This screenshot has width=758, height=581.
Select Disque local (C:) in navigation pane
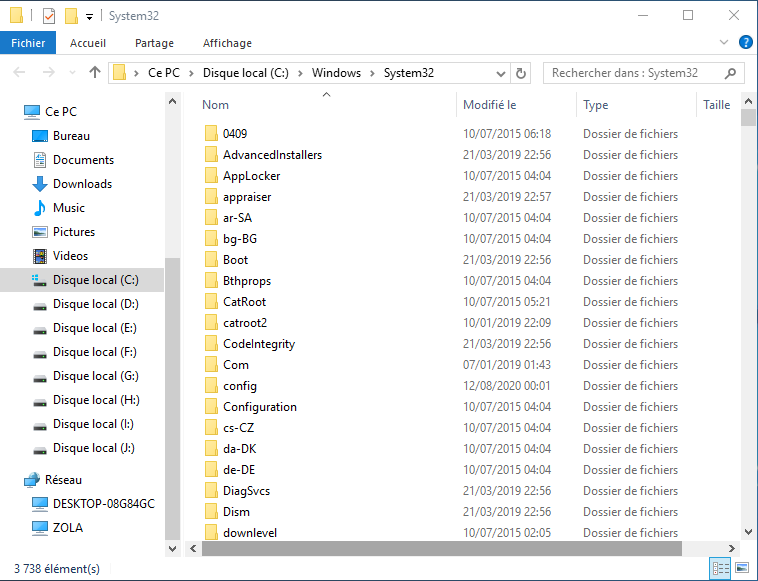(x=82, y=280)
